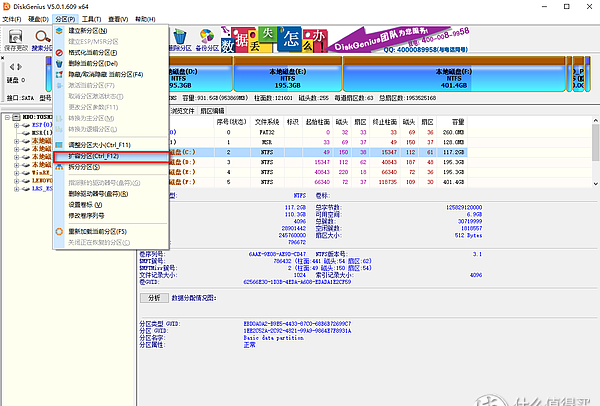This screenshot has height=406, width=600.
Task: Click partition table scrollbar down arrow
Action: click(x=596, y=184)
